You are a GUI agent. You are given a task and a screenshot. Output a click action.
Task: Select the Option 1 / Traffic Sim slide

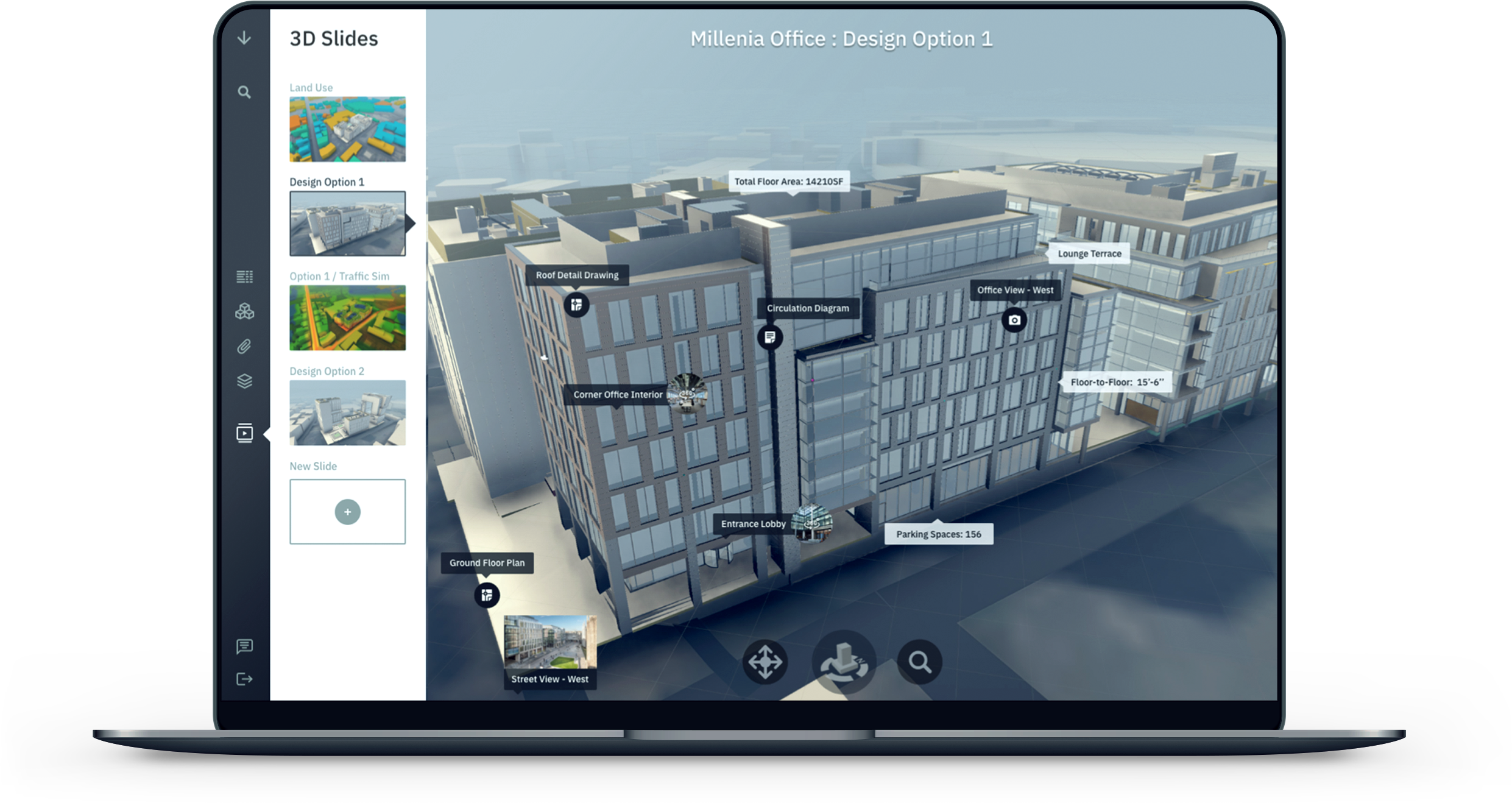pyautogui.click(x=347, y=318)
